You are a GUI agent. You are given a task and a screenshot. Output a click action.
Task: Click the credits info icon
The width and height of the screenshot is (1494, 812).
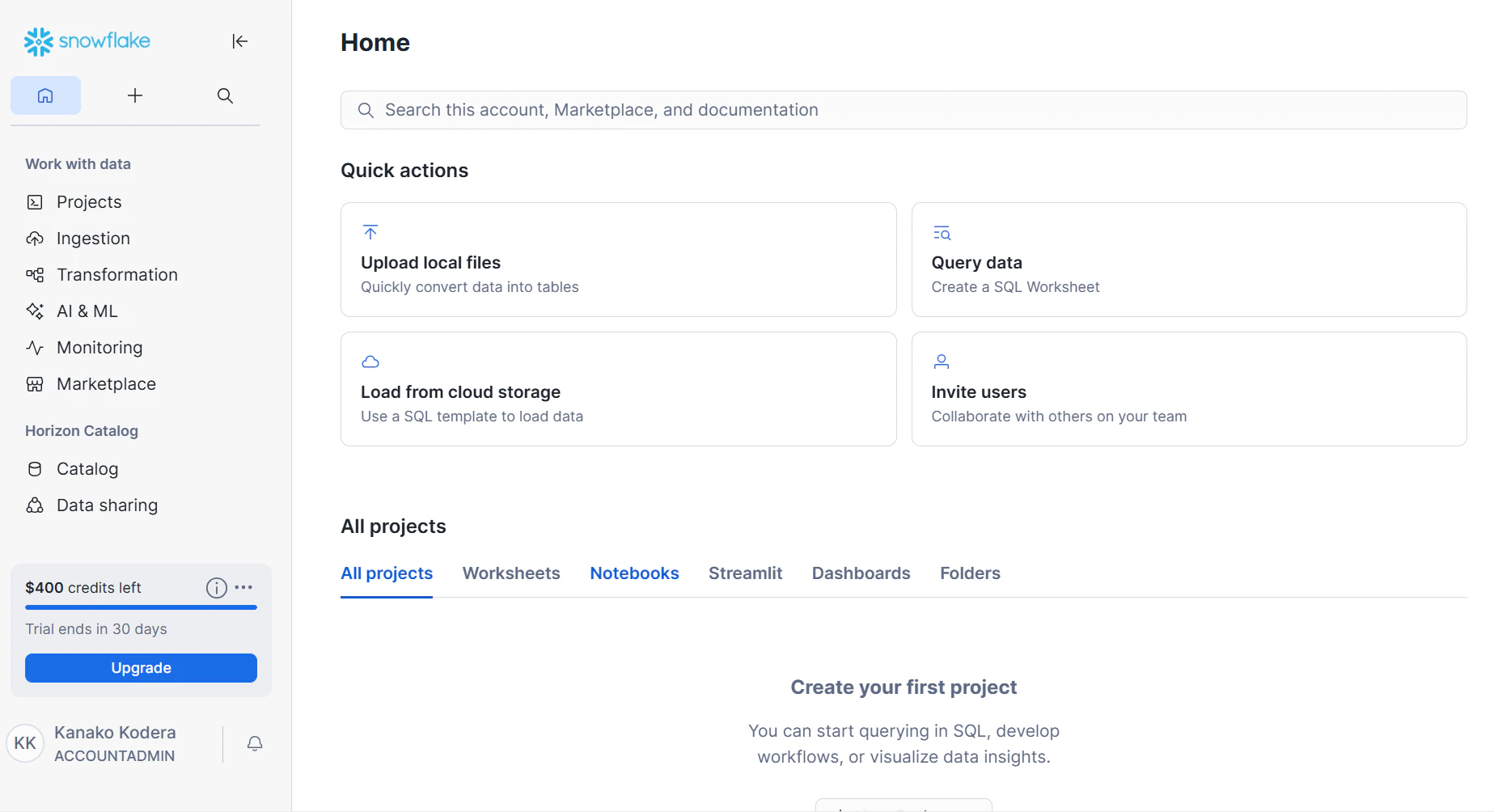tap(216, 588)
